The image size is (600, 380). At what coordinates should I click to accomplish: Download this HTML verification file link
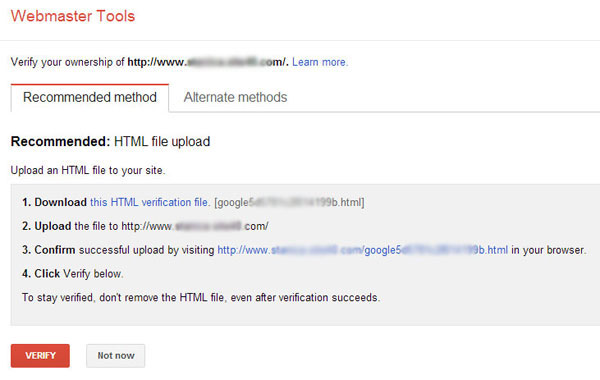[x=150, y=202]
